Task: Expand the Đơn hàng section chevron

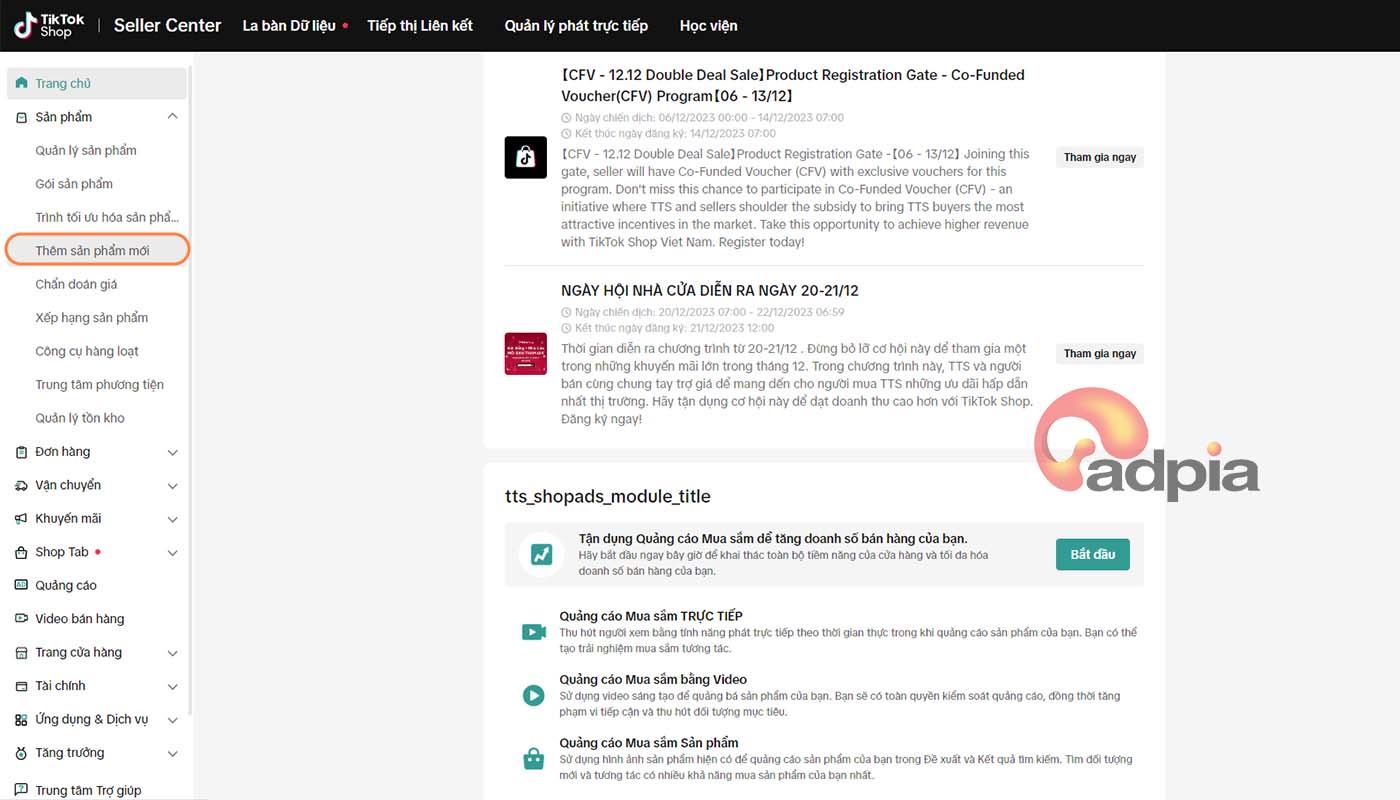Action: click(172, 452)
